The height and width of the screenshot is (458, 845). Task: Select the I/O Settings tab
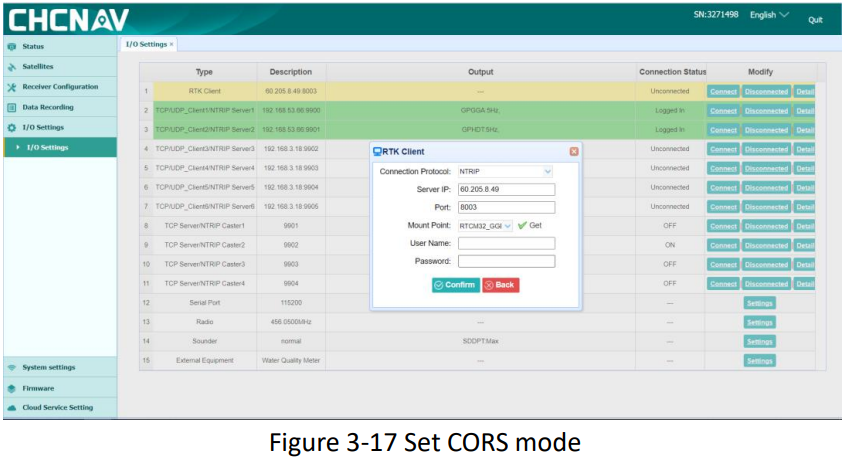148,44
